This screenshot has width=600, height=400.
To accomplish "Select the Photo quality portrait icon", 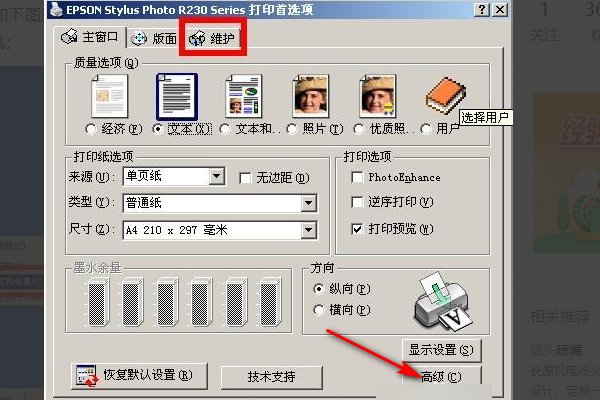I will tap(311, 96).
